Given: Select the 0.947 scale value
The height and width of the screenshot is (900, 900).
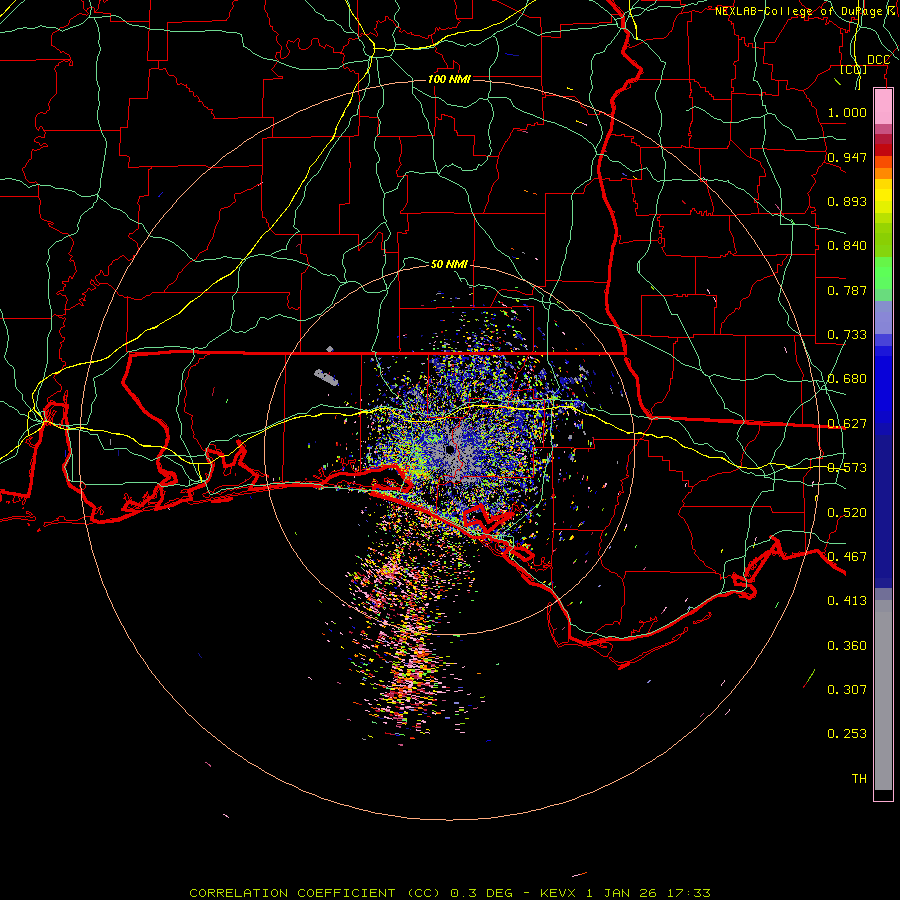Looking at the screenshot, I should point(847,157).
